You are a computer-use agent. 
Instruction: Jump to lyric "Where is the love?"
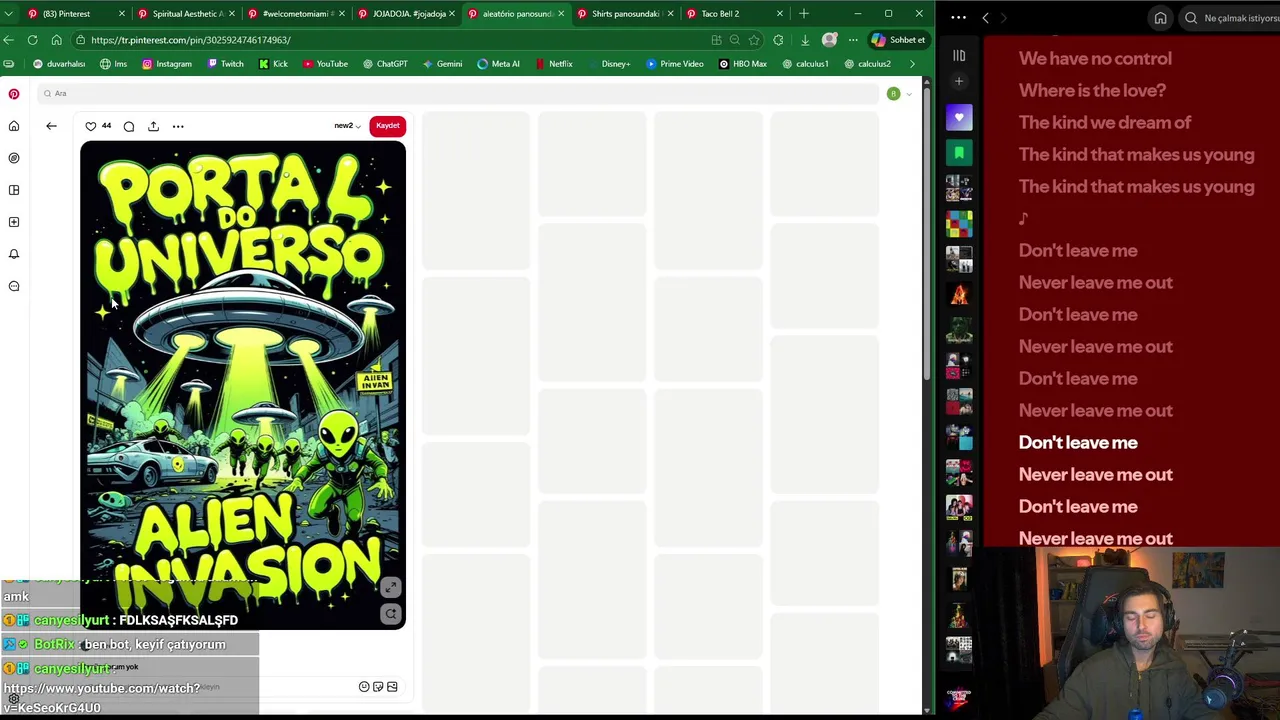click(x=1092, y=90)
